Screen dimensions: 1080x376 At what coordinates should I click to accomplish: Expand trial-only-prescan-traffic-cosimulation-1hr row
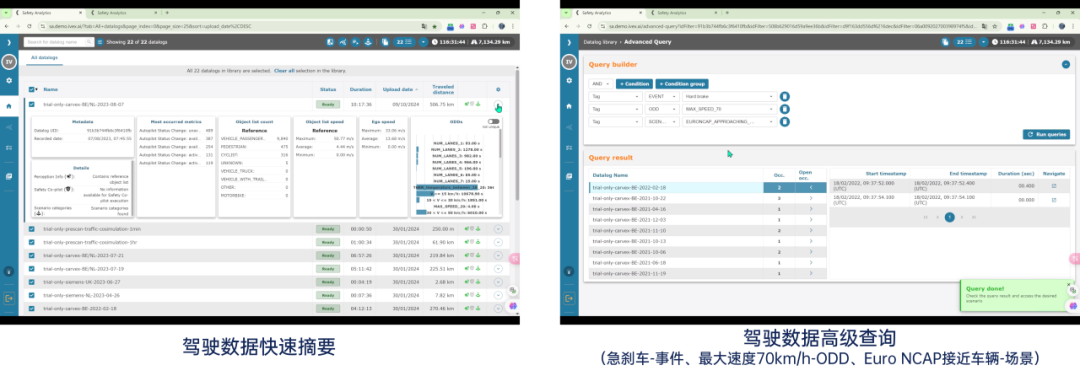pyautogui.click(x=498, y=242)
